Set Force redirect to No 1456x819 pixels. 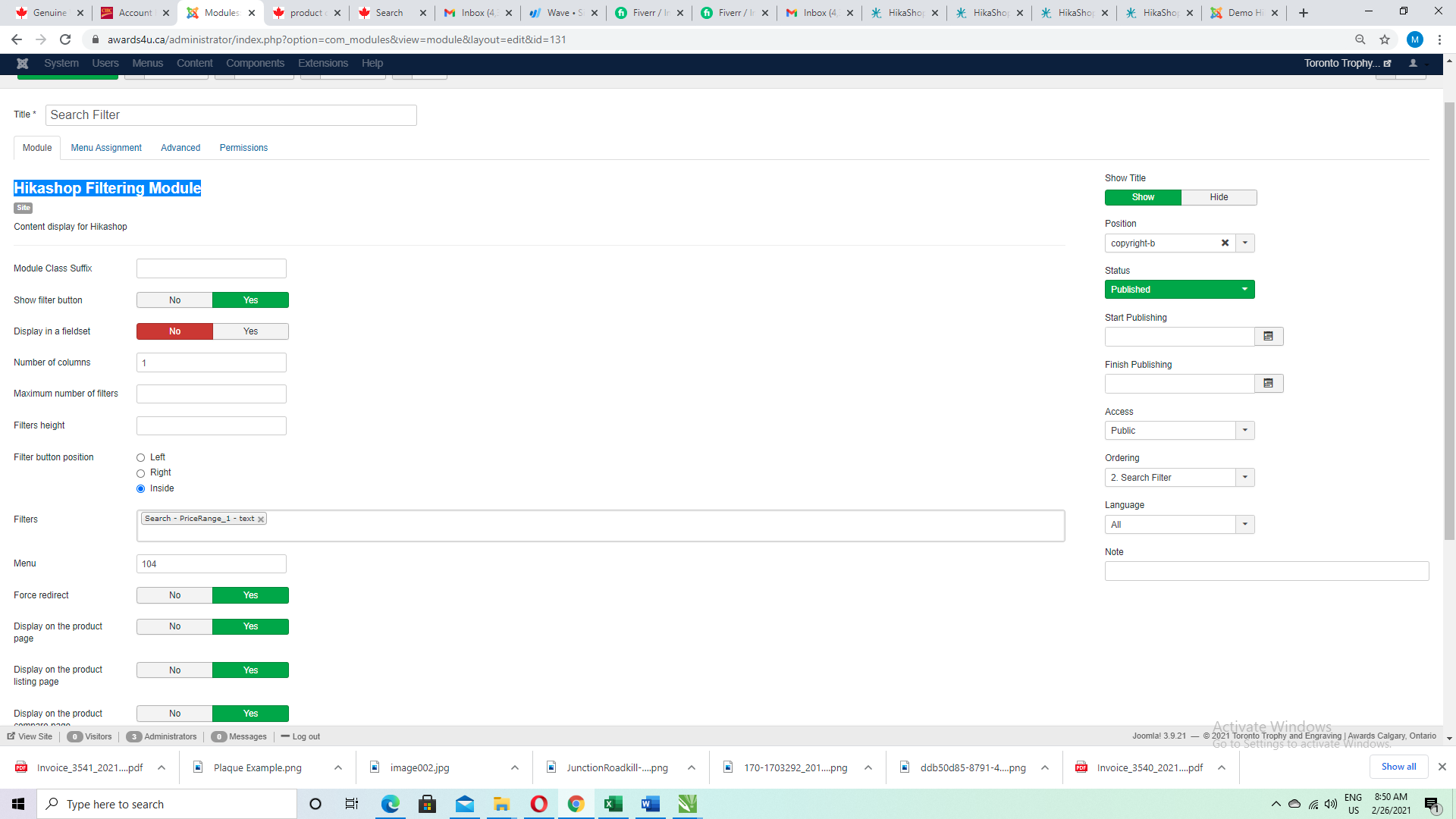pos(174,595)
